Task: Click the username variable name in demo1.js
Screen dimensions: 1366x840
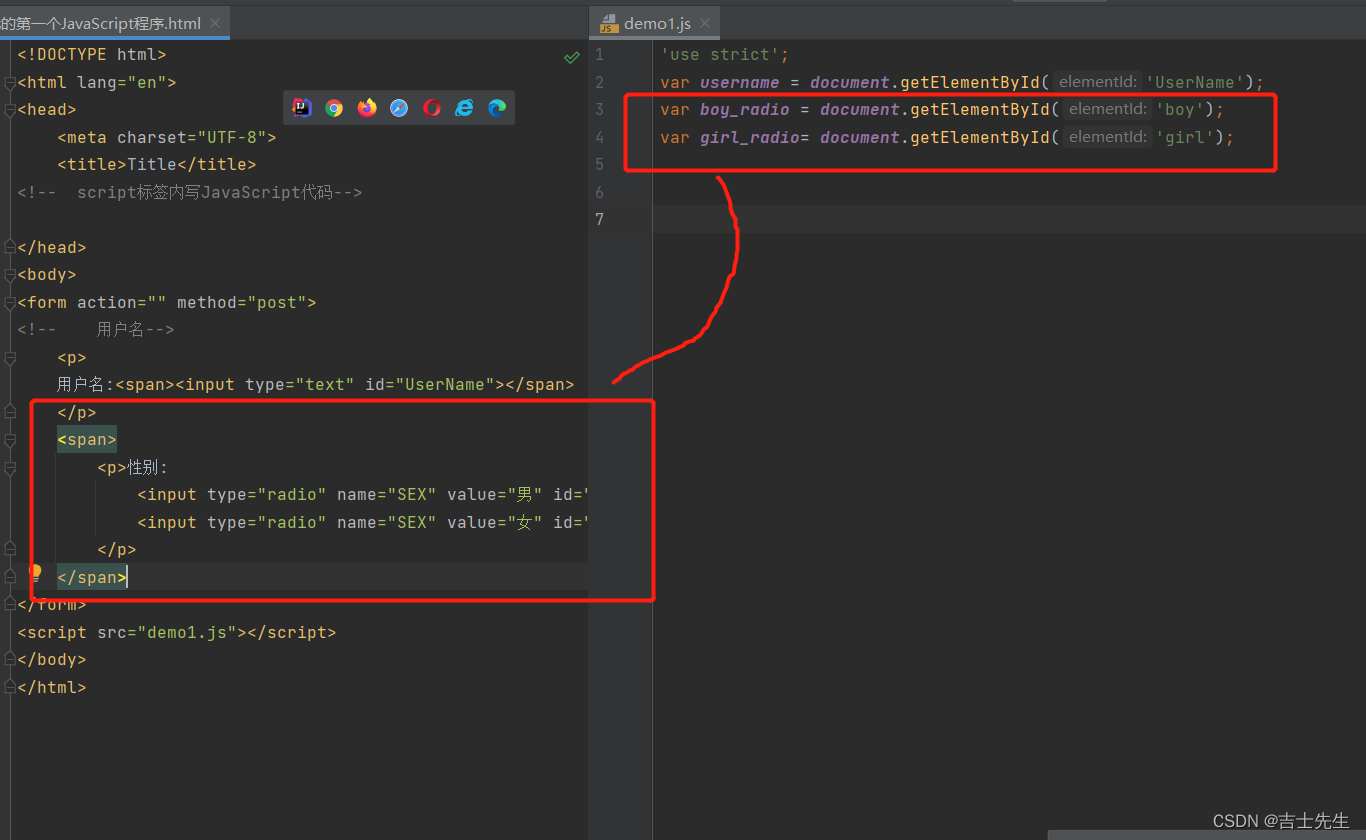Action: [x=739, y=82]
